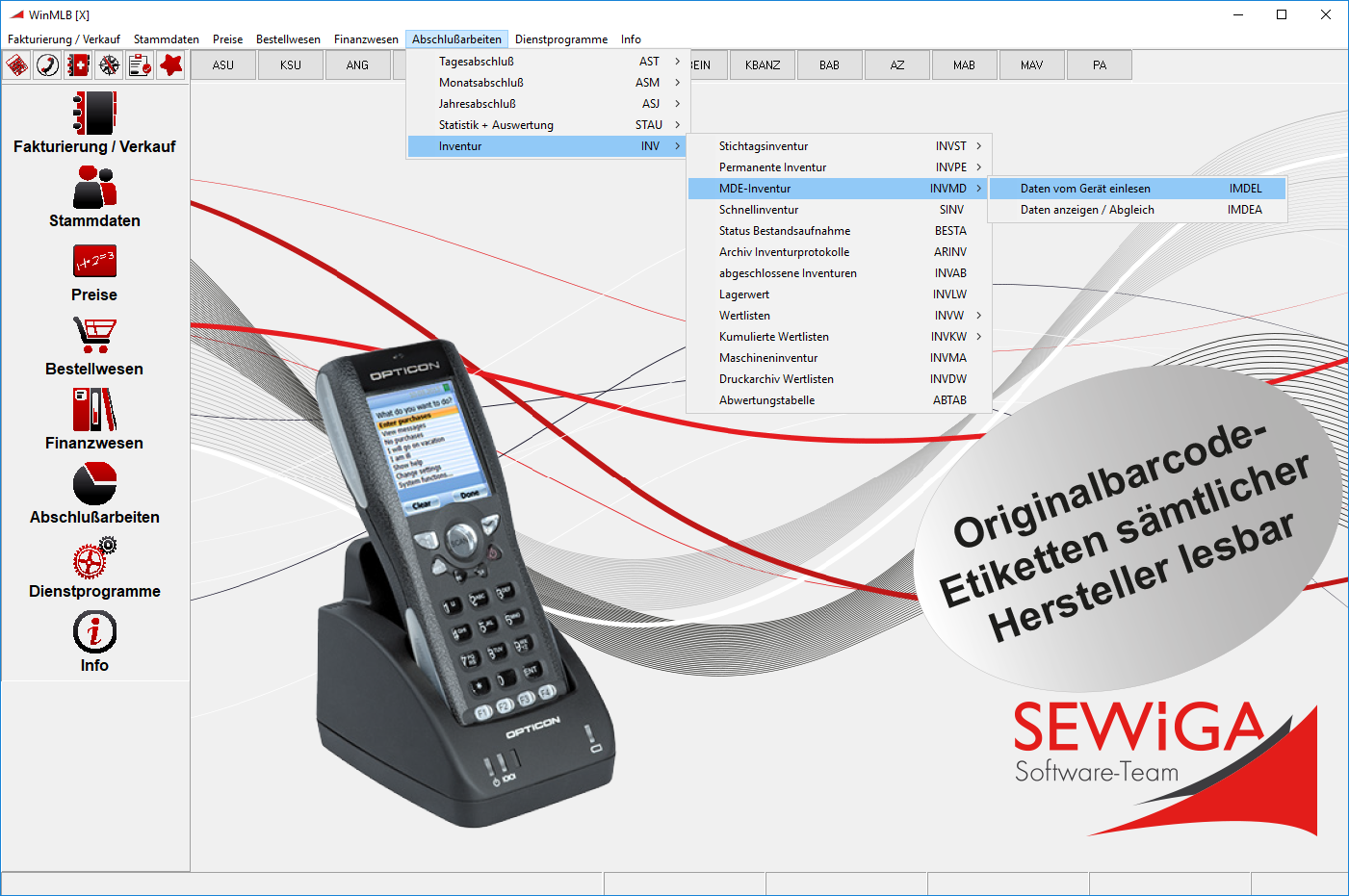Click the Preise sidebar icon
The width and height of the screenshot is (1349, 896).
pyautogui.click(x=94, y=261)
